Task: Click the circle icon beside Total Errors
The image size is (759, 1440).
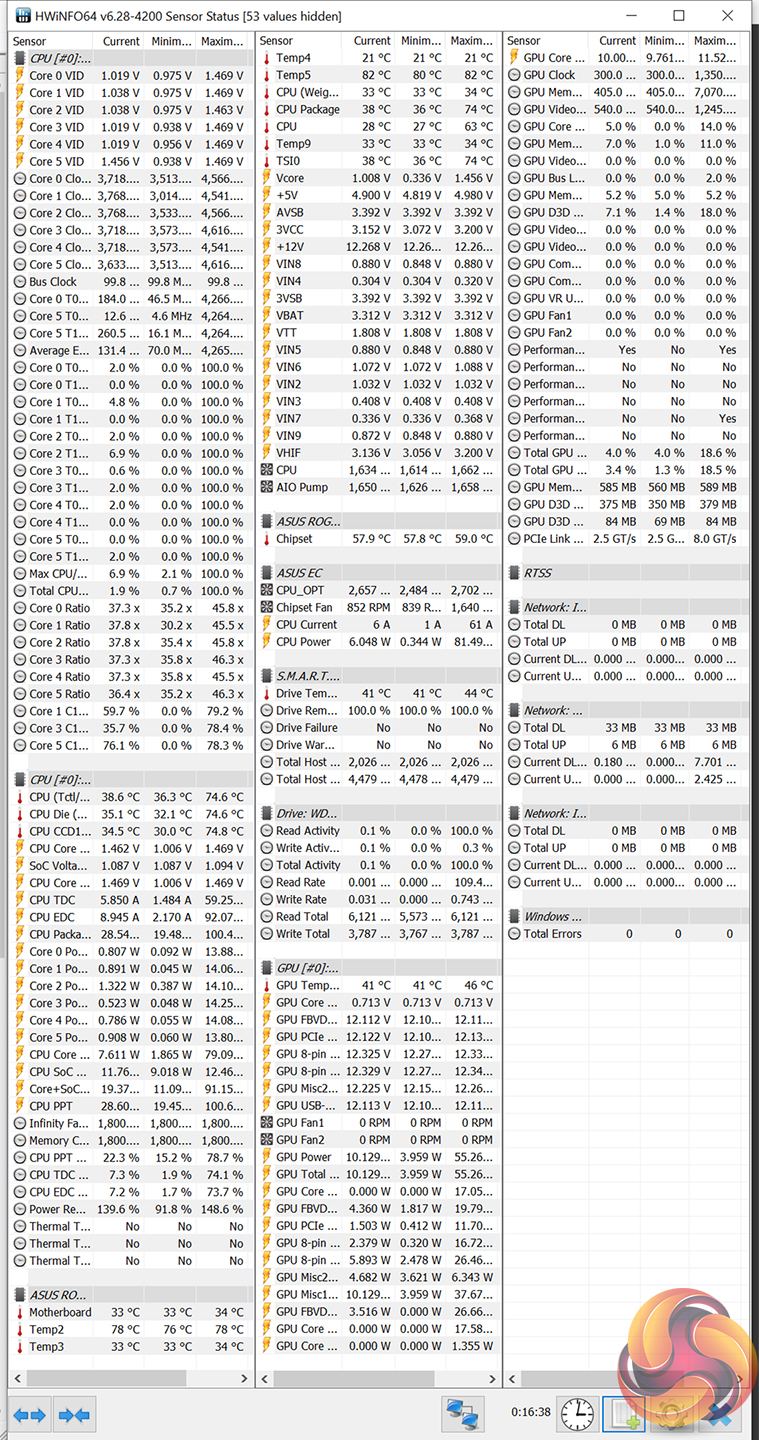Action: point(514,933)
